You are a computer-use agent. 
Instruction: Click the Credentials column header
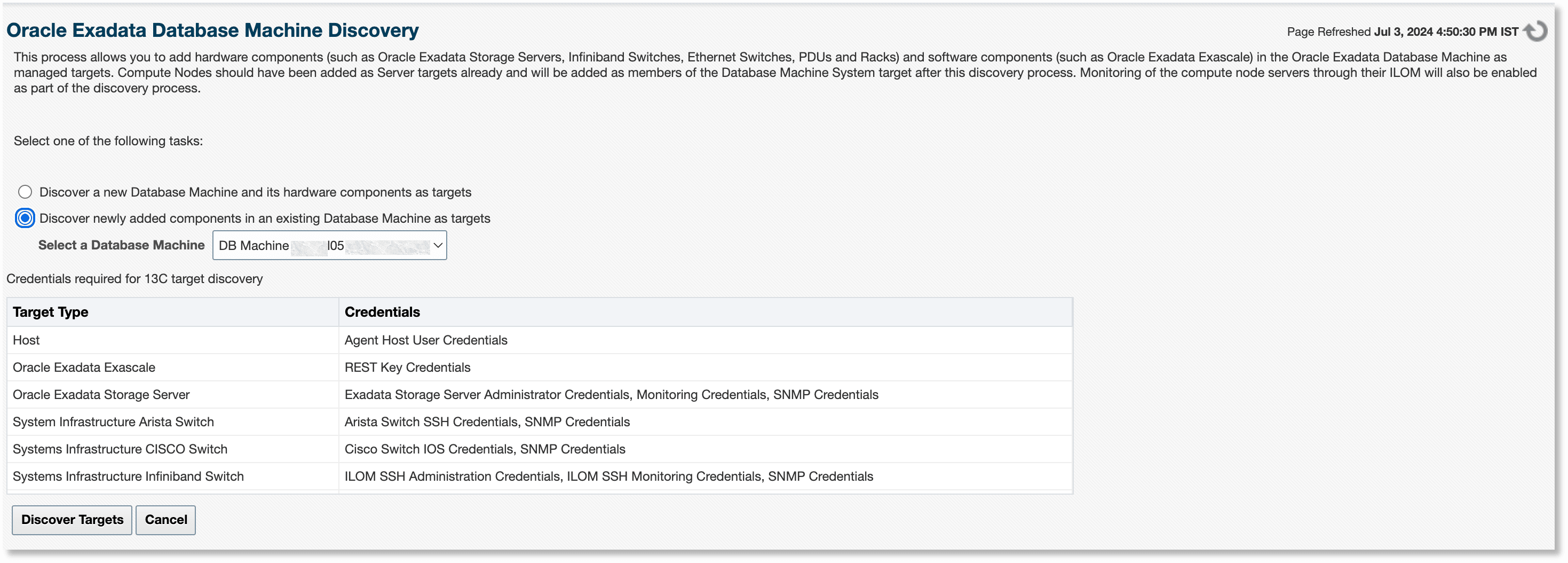coord(382,311)
